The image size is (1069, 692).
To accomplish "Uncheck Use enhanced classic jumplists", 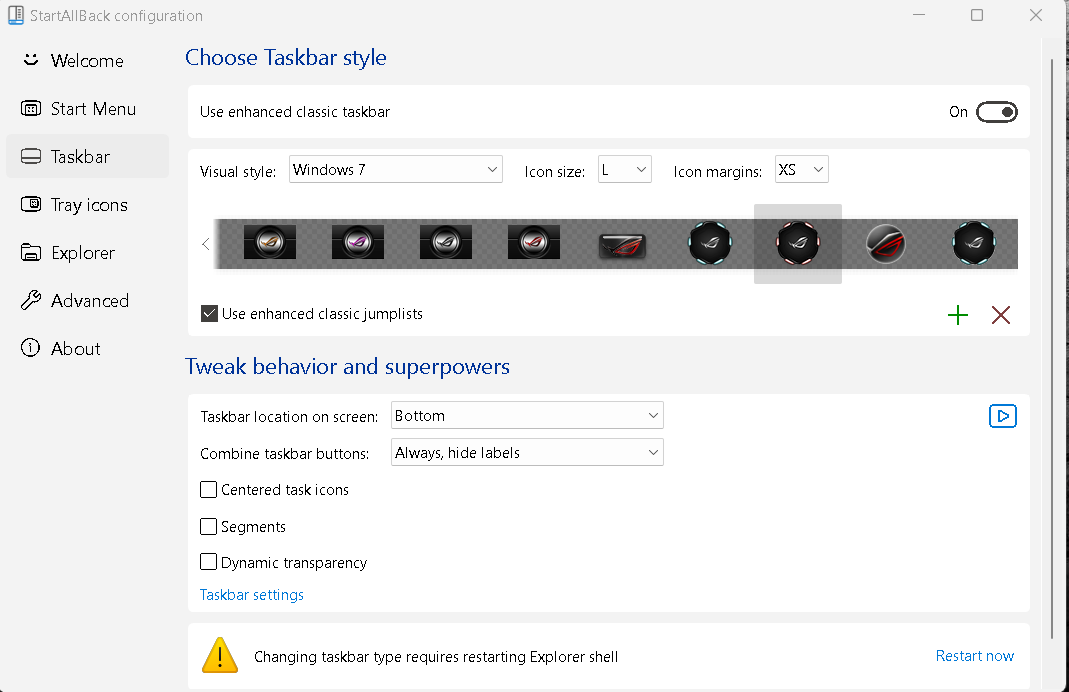I will [209, 314].
